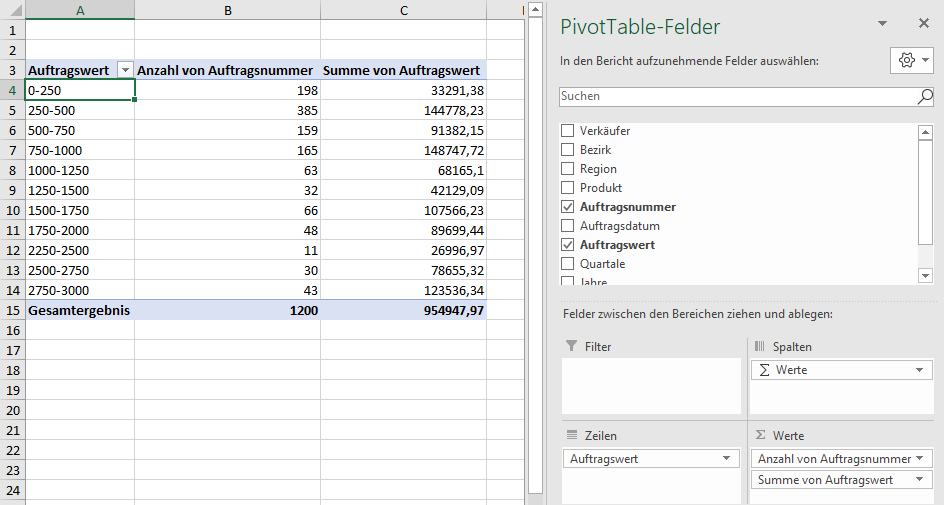944x505 pixels.
Task: Open the gear tools menu in PivotTable-Felder
Action: coord(911,60)
